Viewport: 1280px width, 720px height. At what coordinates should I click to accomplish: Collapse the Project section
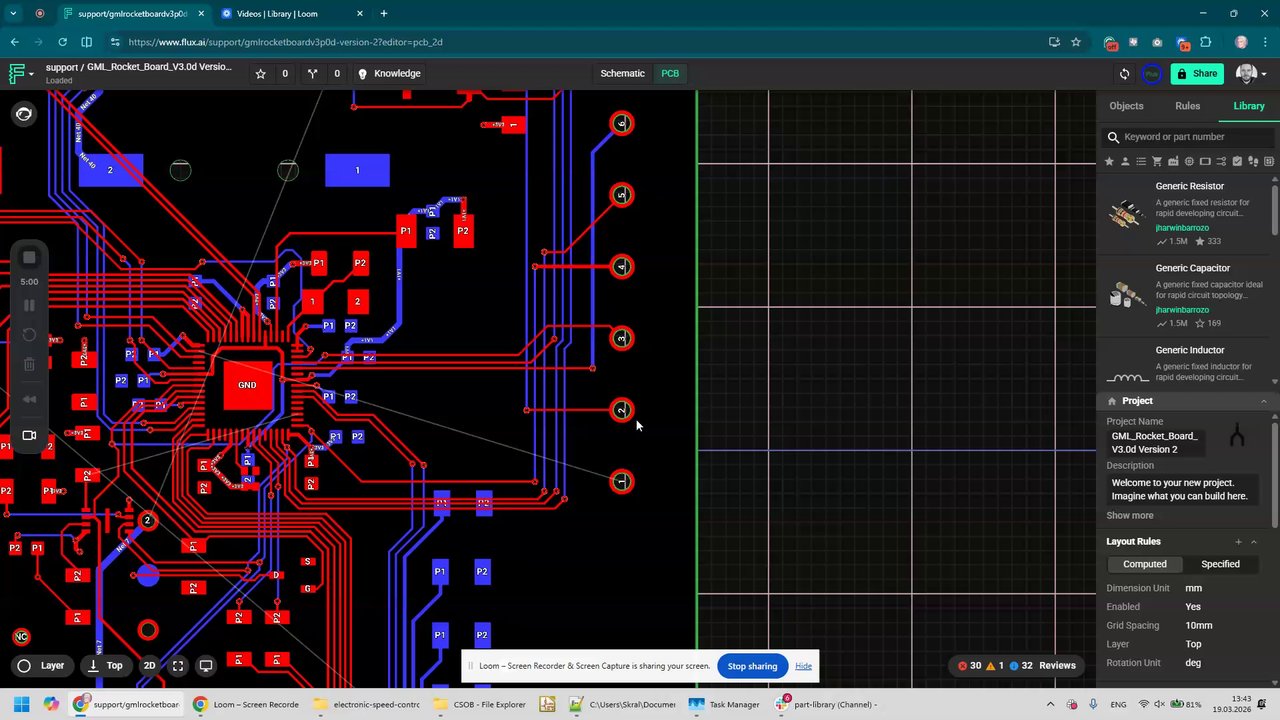click(x=1263, y=401)
